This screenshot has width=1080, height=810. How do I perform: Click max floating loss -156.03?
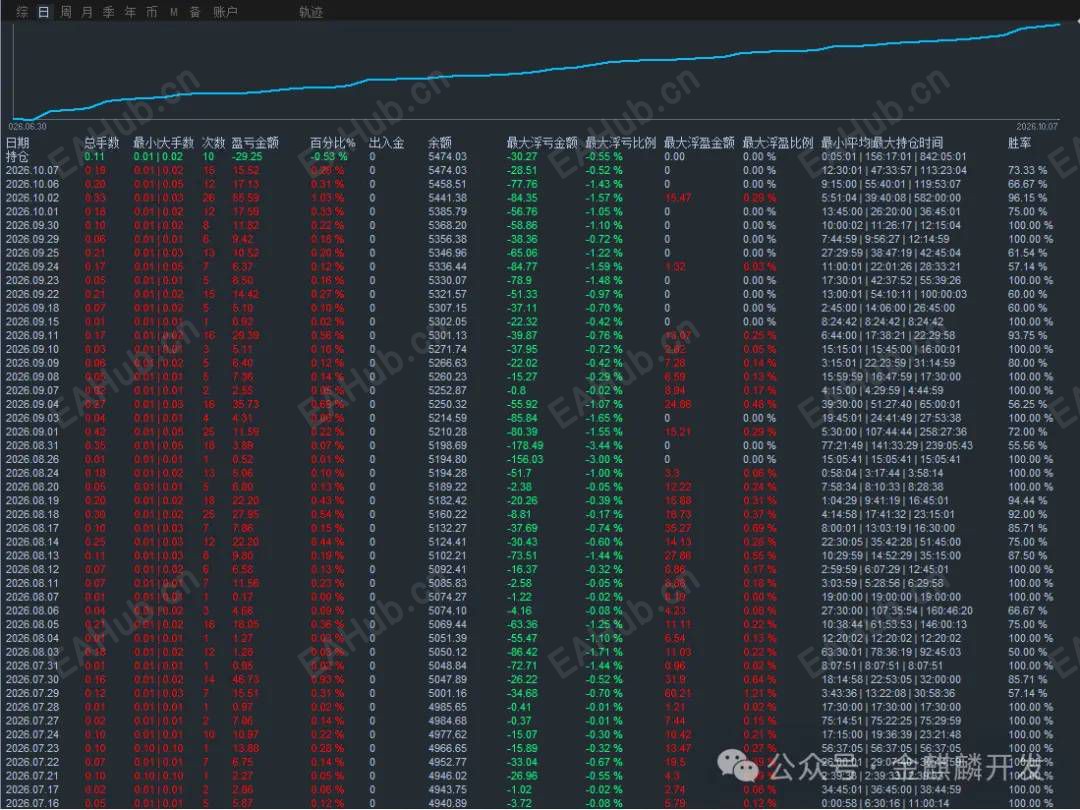[x=525, y=459]
